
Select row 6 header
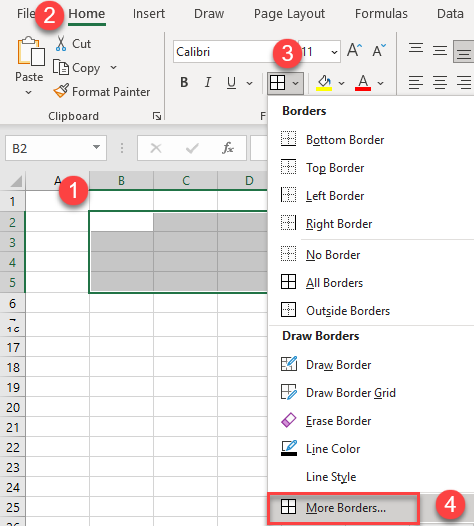tap(12, 303)
